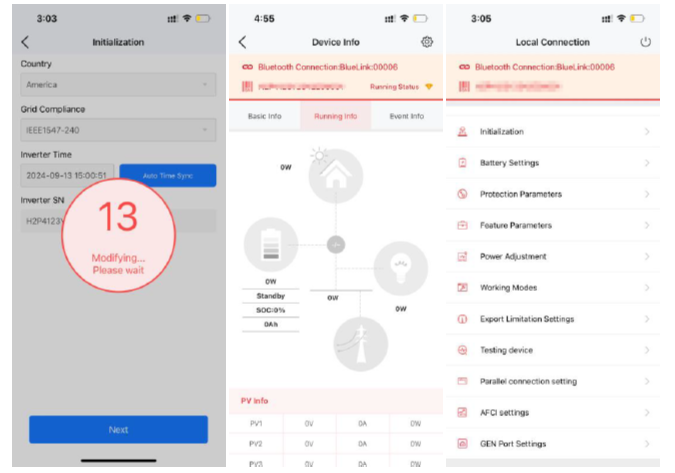675x473 pixels.
Task: Switch to the Basic Info tab
Action: (265, 116)
